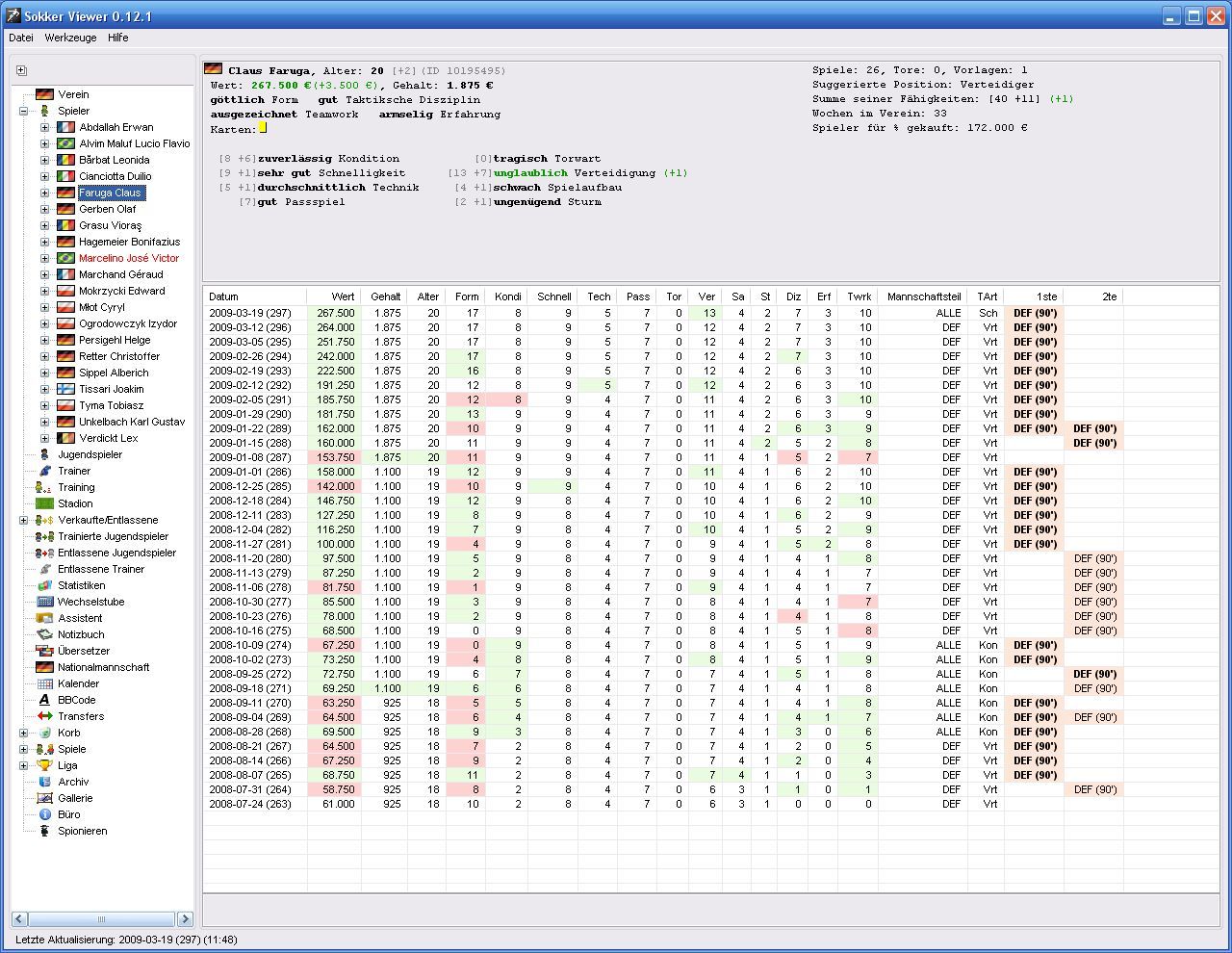Expand the Verkaufte/Entlassene node

coord(23,520)
